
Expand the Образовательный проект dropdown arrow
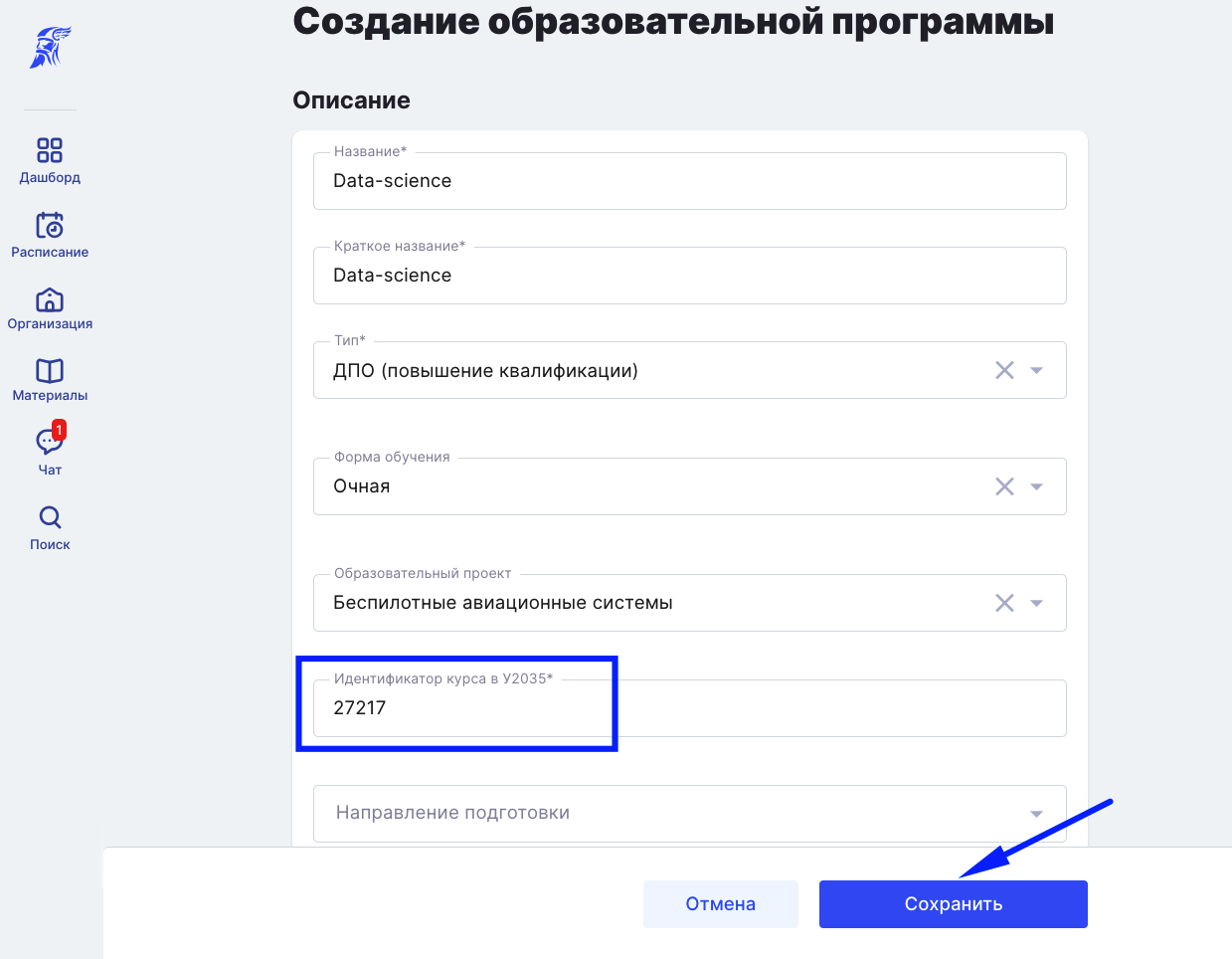(x=1036, y=603)
